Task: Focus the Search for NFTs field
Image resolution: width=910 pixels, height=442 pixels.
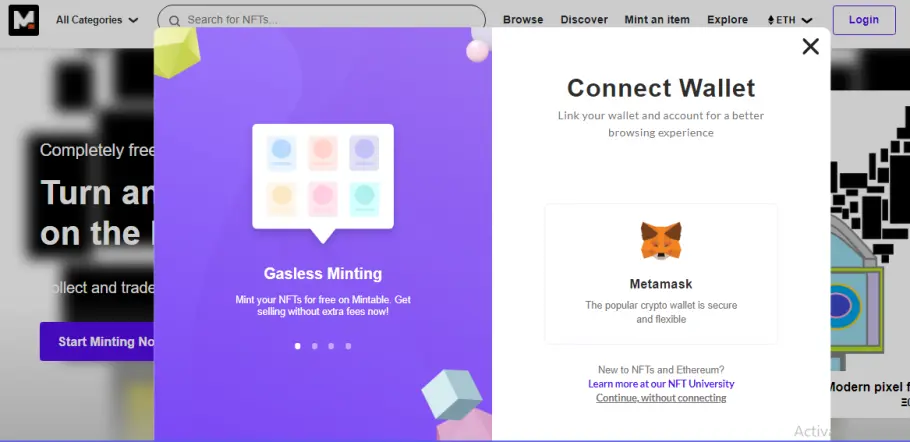Action: tap(322, 20)
